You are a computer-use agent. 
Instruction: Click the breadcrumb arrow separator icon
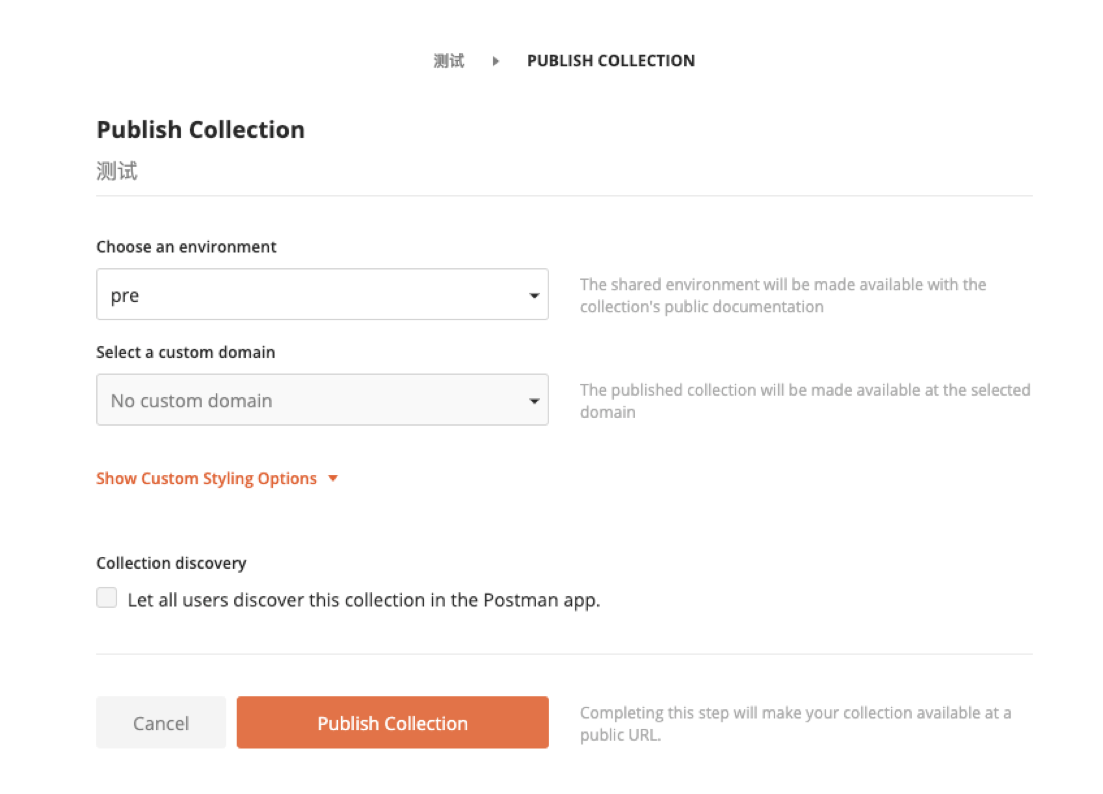point(496,61)
